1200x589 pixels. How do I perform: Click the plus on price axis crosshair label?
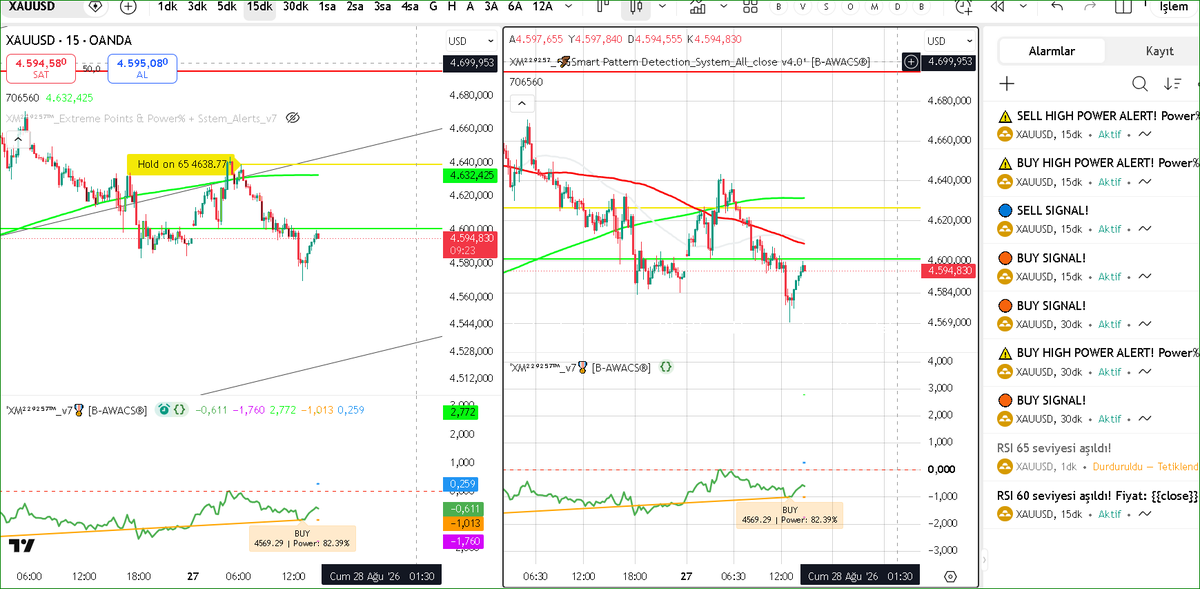coord(911,62)
